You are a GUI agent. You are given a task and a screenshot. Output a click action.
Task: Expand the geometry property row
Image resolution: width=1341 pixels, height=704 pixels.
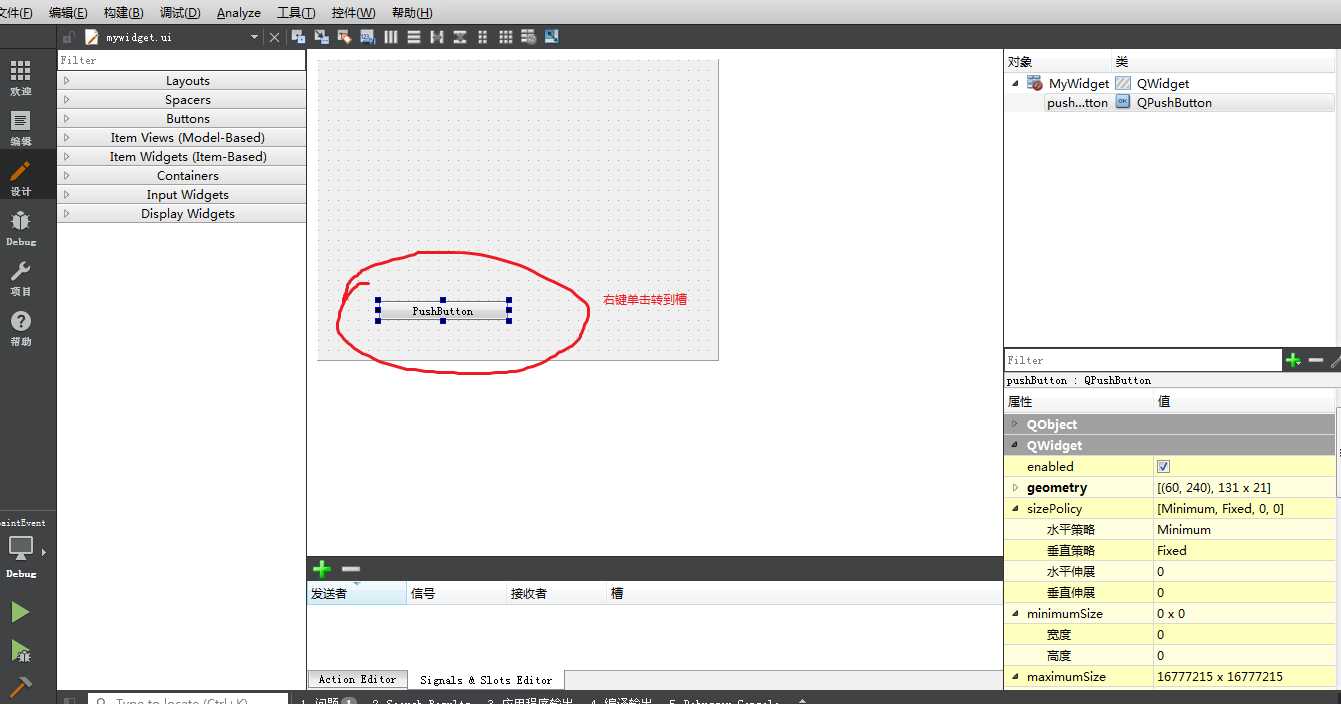[x=1015, y=488]
